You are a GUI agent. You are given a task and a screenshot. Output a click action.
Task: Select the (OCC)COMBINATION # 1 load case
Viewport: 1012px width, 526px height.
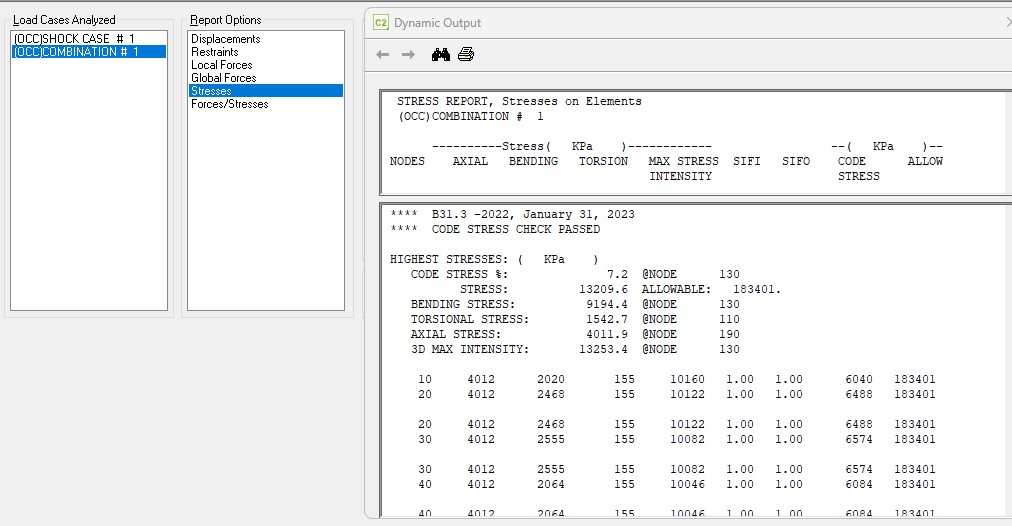pyautogui.click(x=76, y=52)
